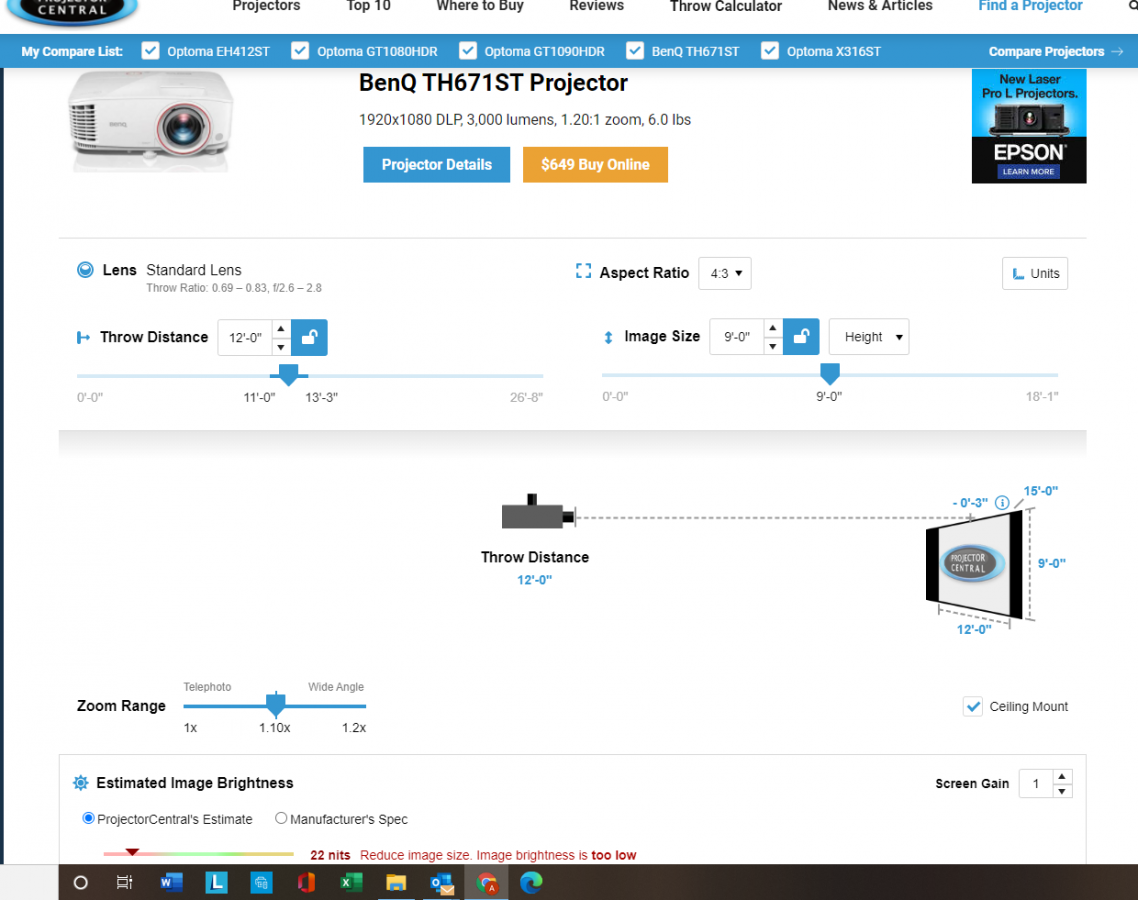Screen dimensions: 1138x900
Task: Uncheck Optoma EH412ST in compare list
Action: coord(150,51)
